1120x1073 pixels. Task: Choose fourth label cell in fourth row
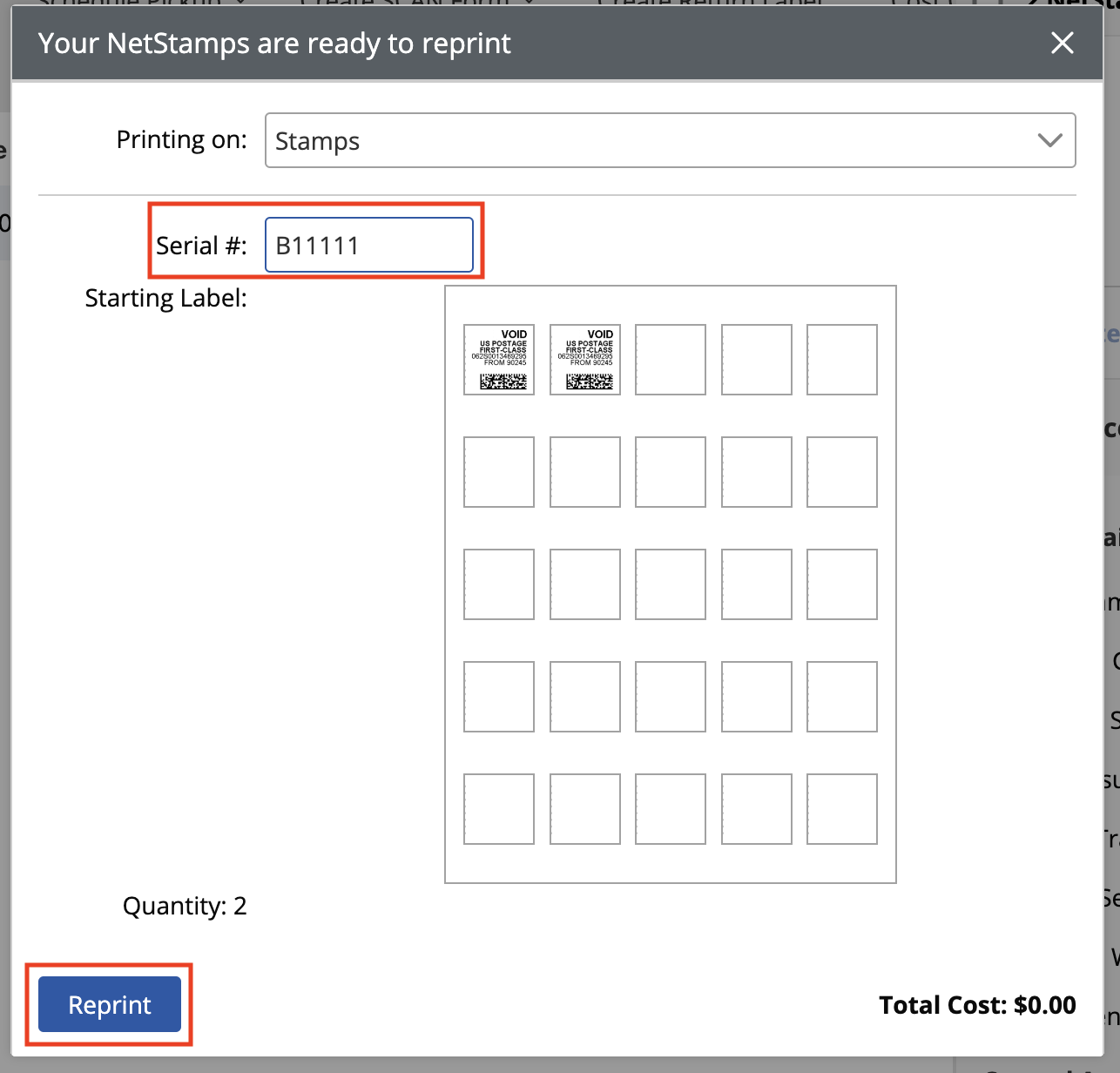coord(757,697)
